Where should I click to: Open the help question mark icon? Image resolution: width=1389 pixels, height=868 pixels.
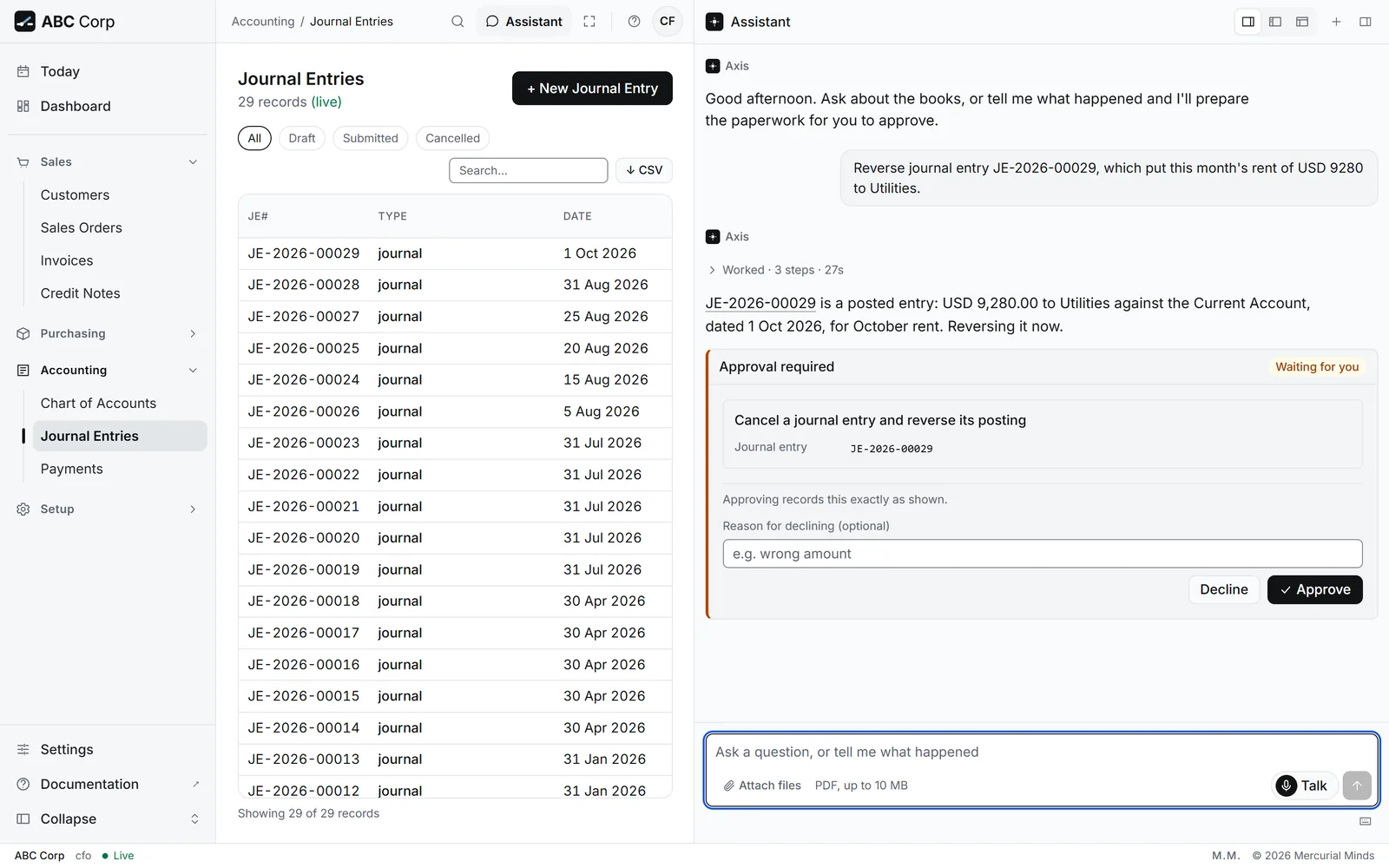[635, 22]
